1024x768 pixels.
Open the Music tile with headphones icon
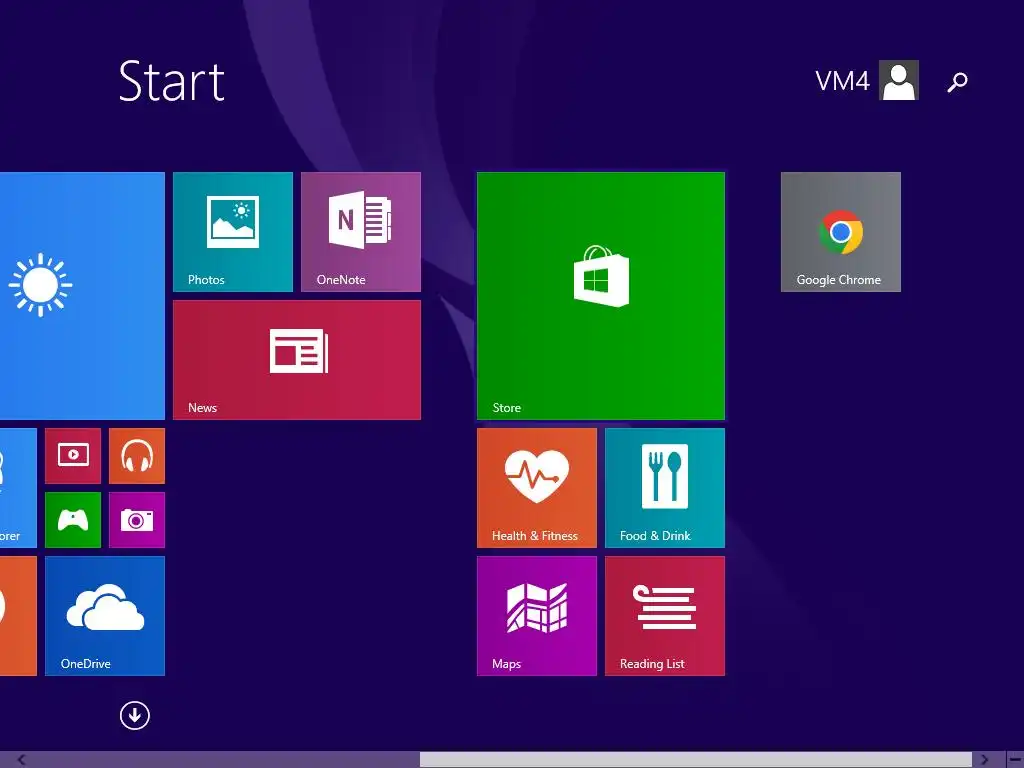click(x=136, y=456)
